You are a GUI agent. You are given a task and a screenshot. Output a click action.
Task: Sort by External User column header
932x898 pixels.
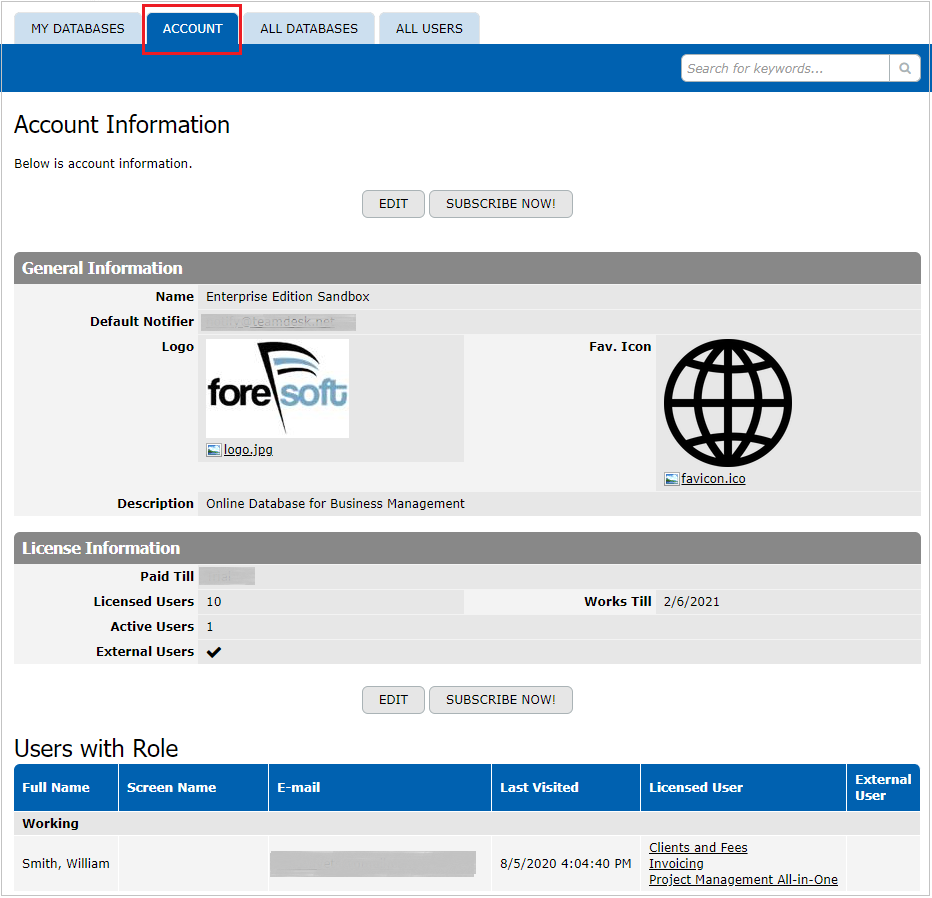[883, 787]
